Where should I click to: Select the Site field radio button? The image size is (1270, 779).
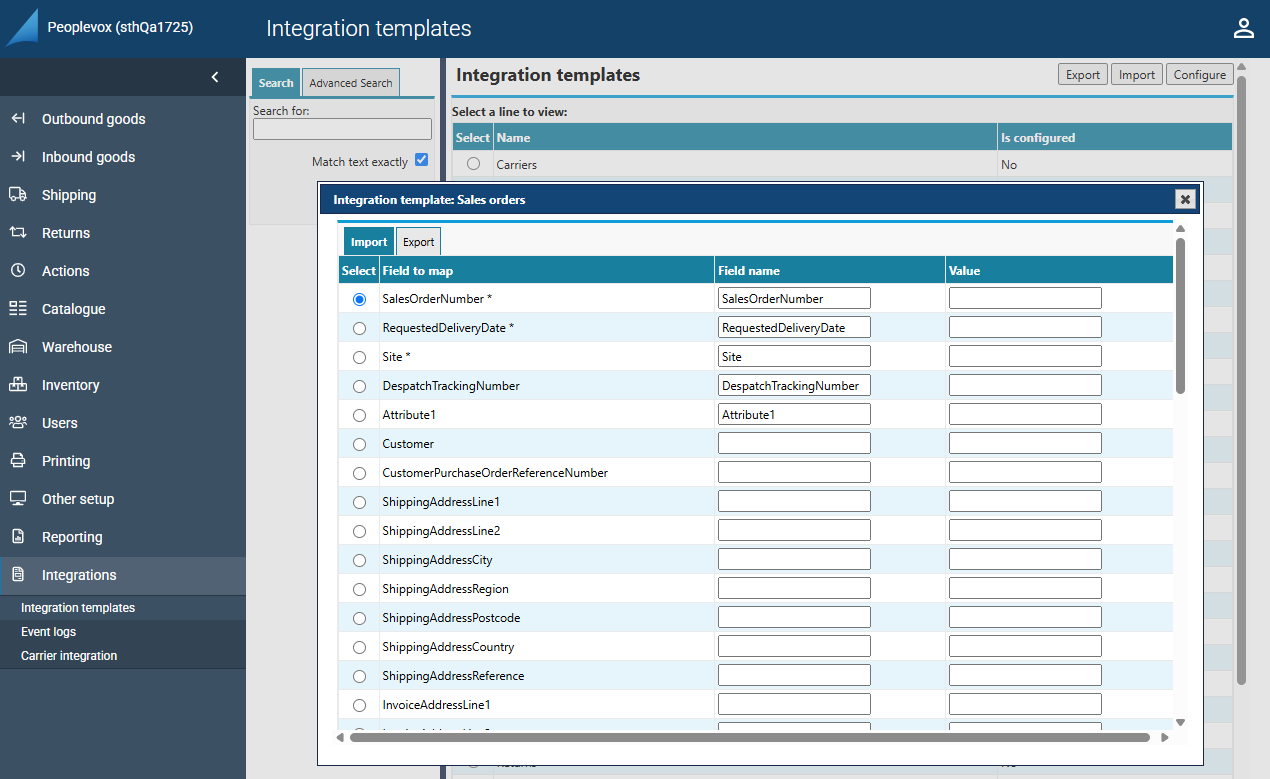359,357
